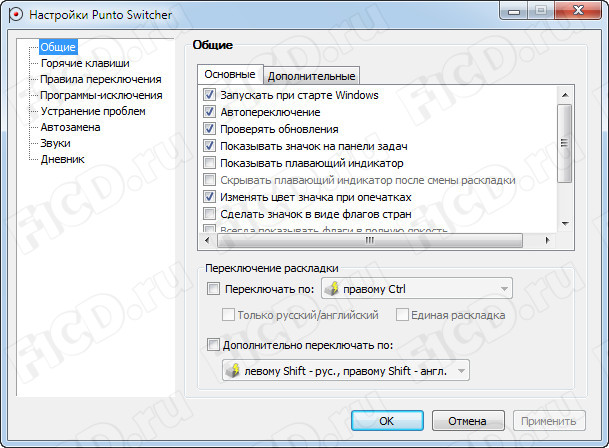Click the horizontal scrollbar thumb
Screen dimensions: 609x448
(370, 241)
